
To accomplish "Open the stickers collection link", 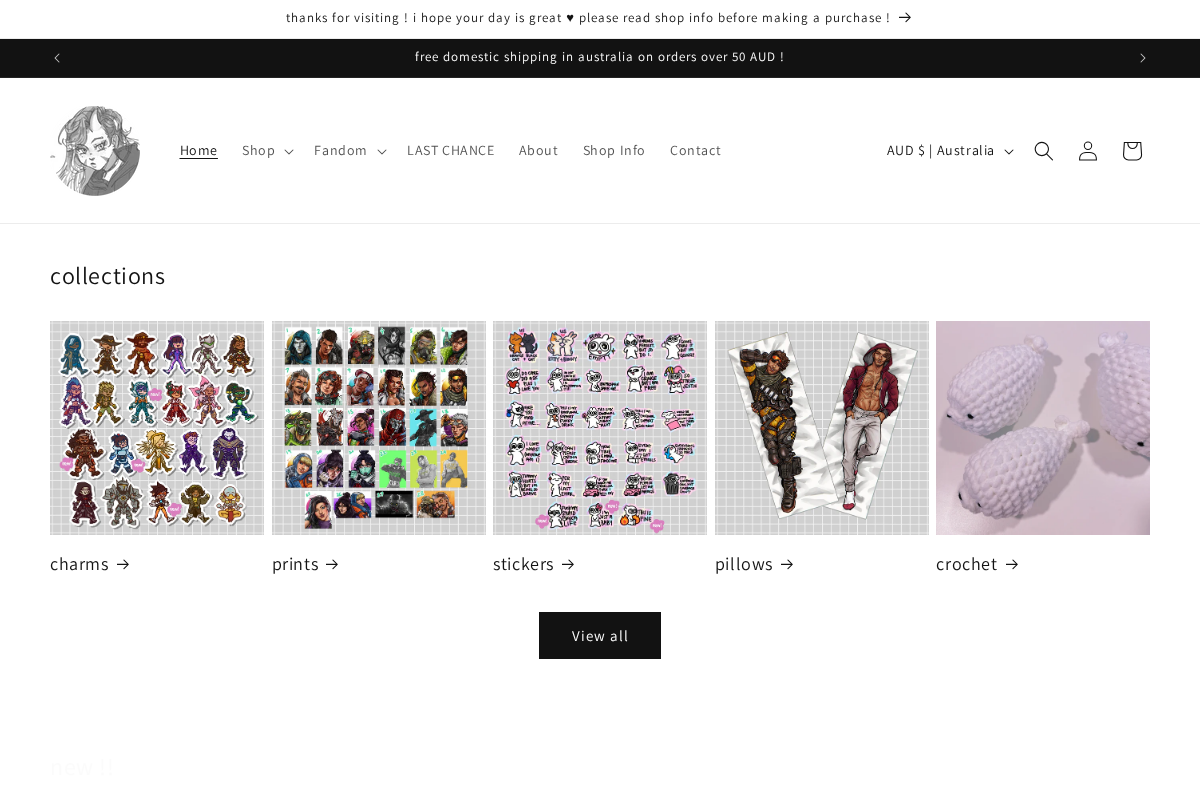I will tap(524, 564).
